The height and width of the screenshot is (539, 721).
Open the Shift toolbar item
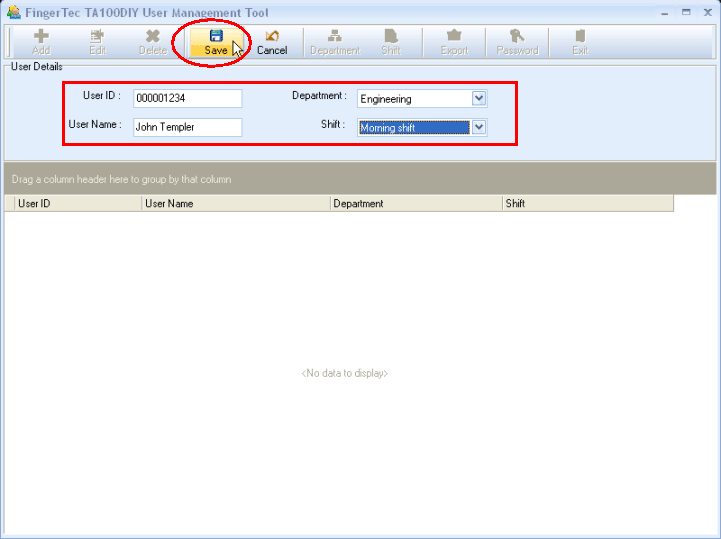[x=391, y=42]
